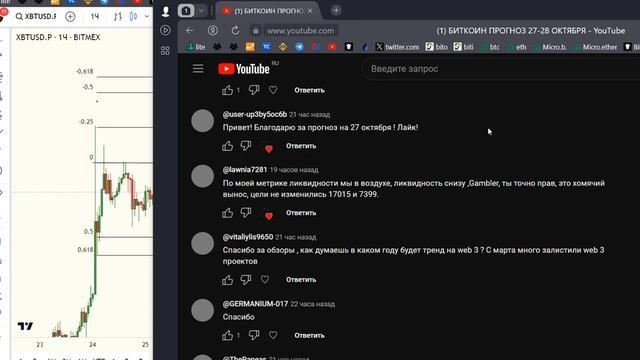Click the site lock icon in address bar
640x360 pixels.
point(256,31)
